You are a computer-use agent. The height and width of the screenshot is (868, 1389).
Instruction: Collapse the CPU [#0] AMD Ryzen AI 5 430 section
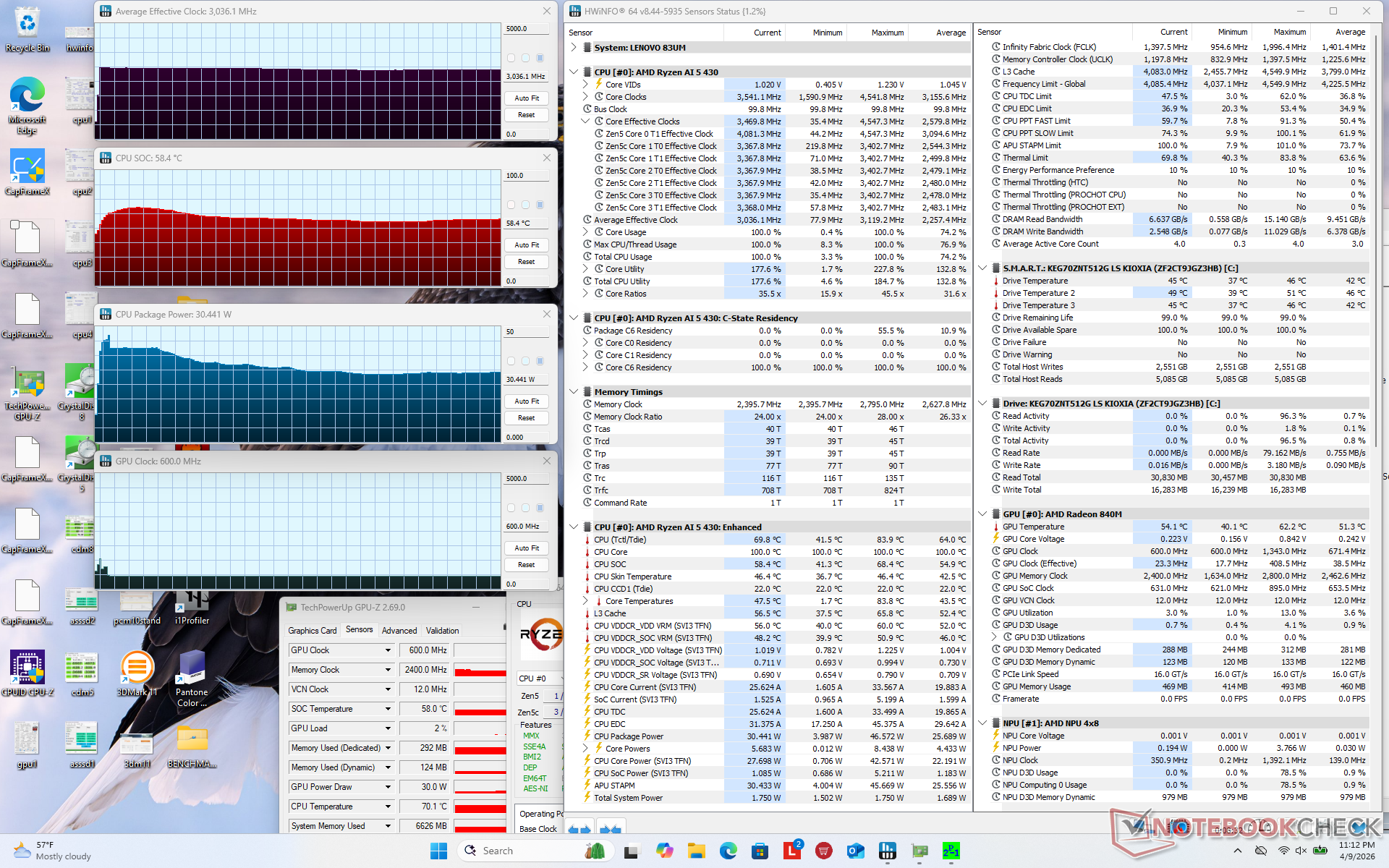(x=574, y=72)
